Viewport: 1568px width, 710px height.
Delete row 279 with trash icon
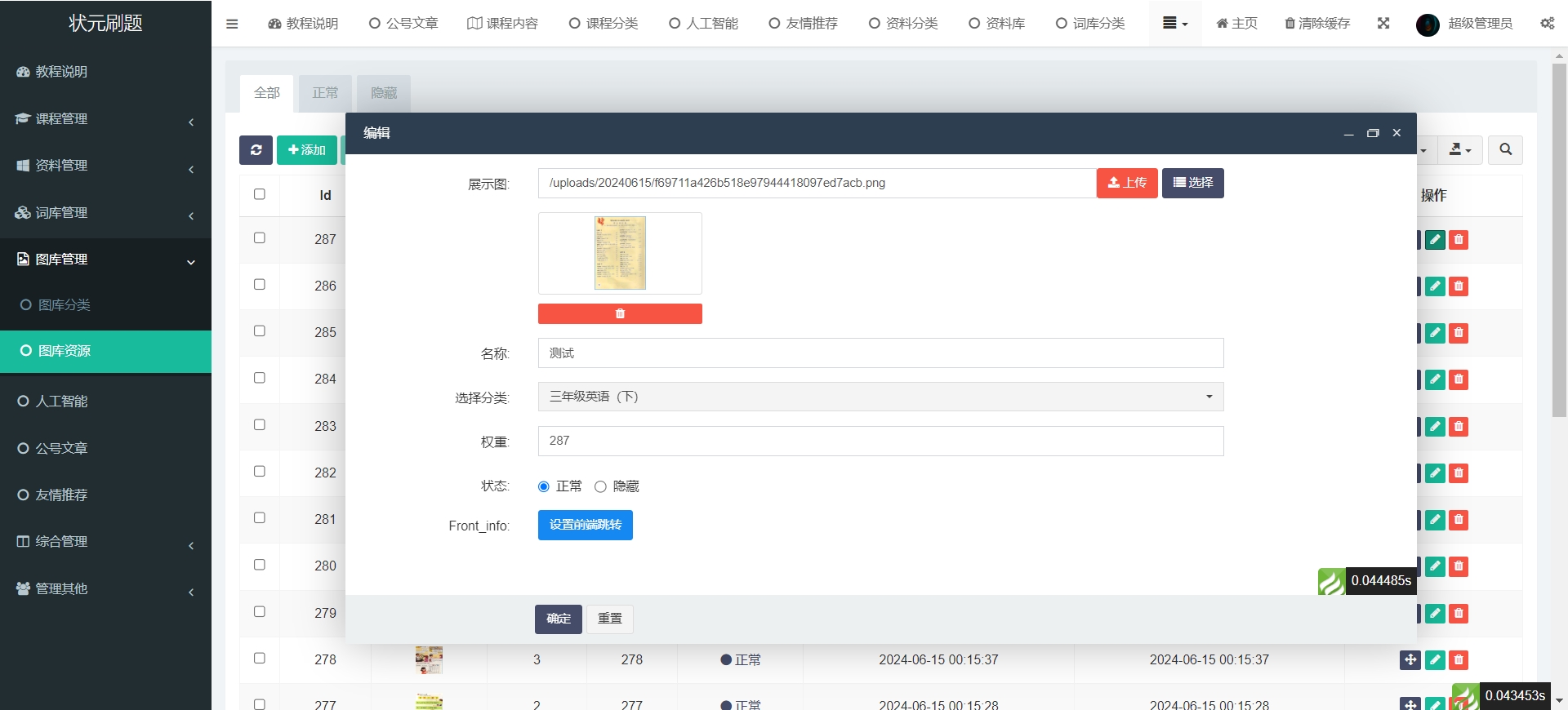(x=1459, y=614)
